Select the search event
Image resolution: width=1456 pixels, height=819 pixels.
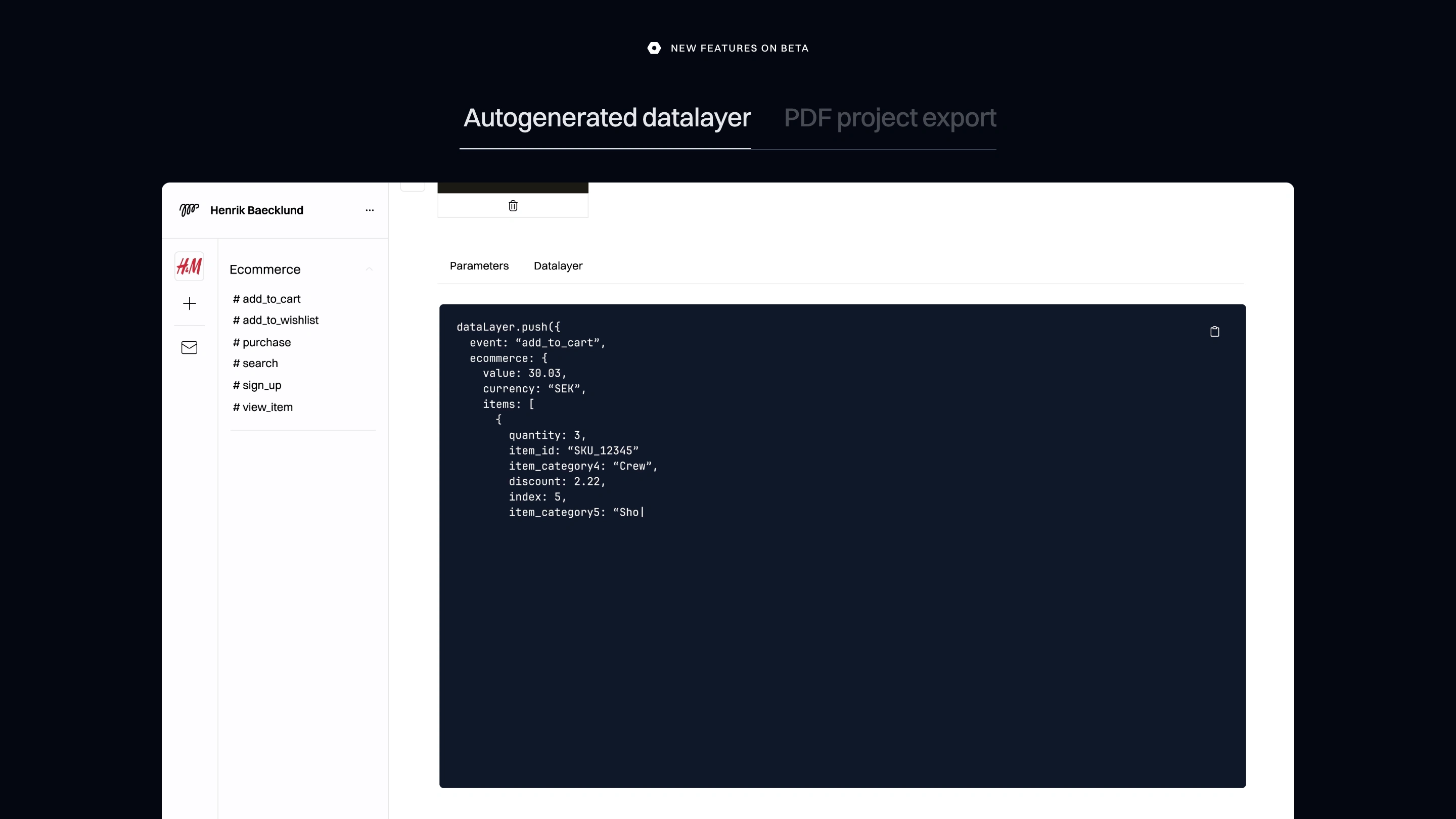click(255, 363)
